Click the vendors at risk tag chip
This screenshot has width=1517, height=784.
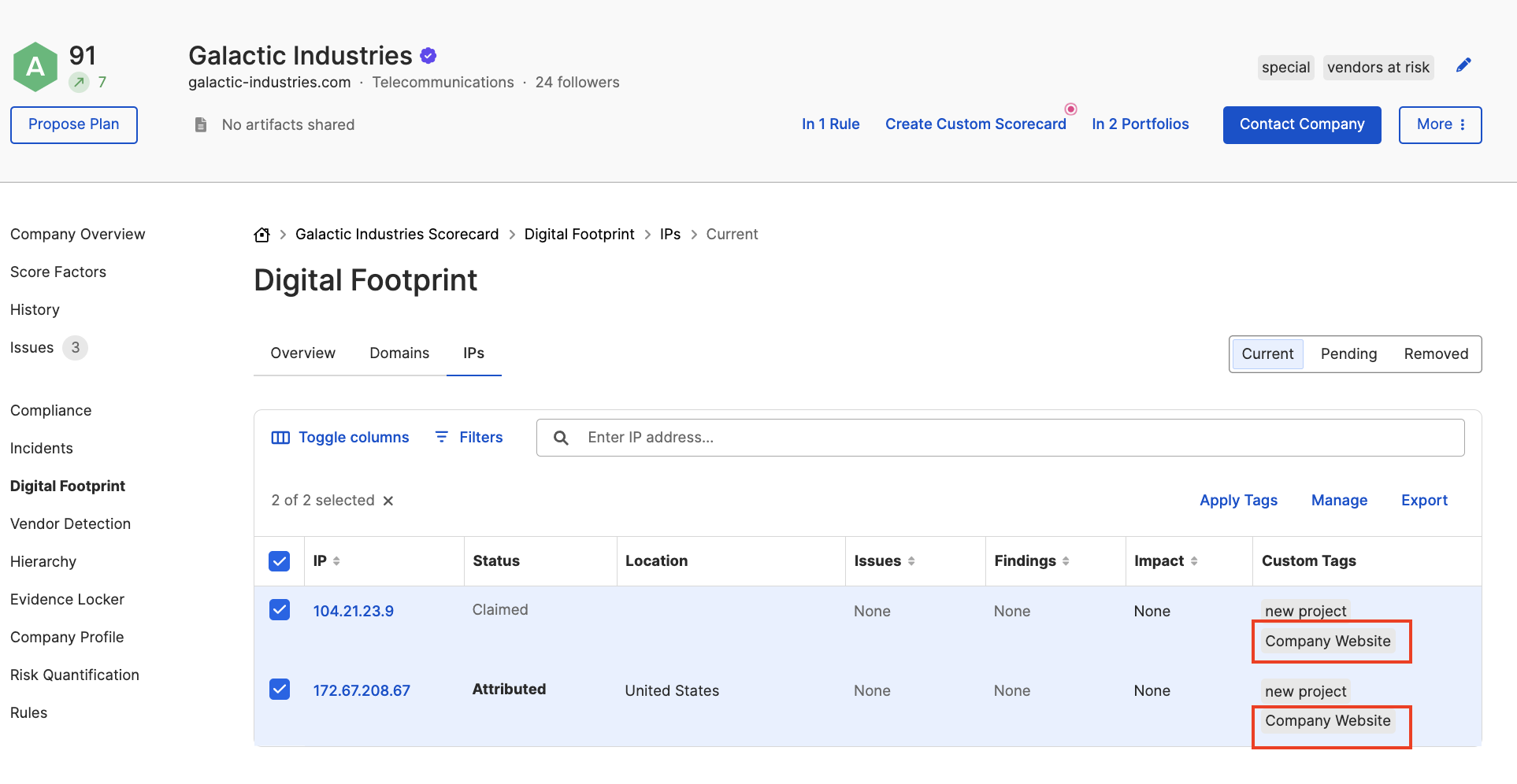(1378, 68)
